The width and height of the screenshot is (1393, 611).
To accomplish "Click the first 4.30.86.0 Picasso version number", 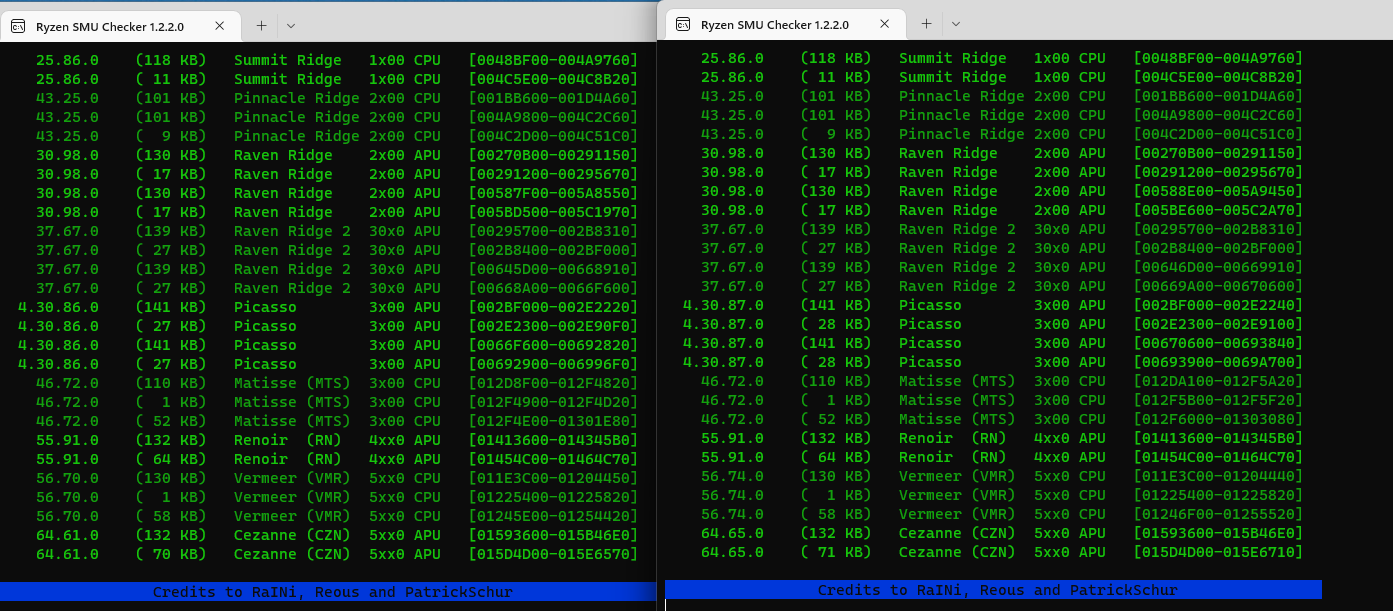I will (58, 307).
